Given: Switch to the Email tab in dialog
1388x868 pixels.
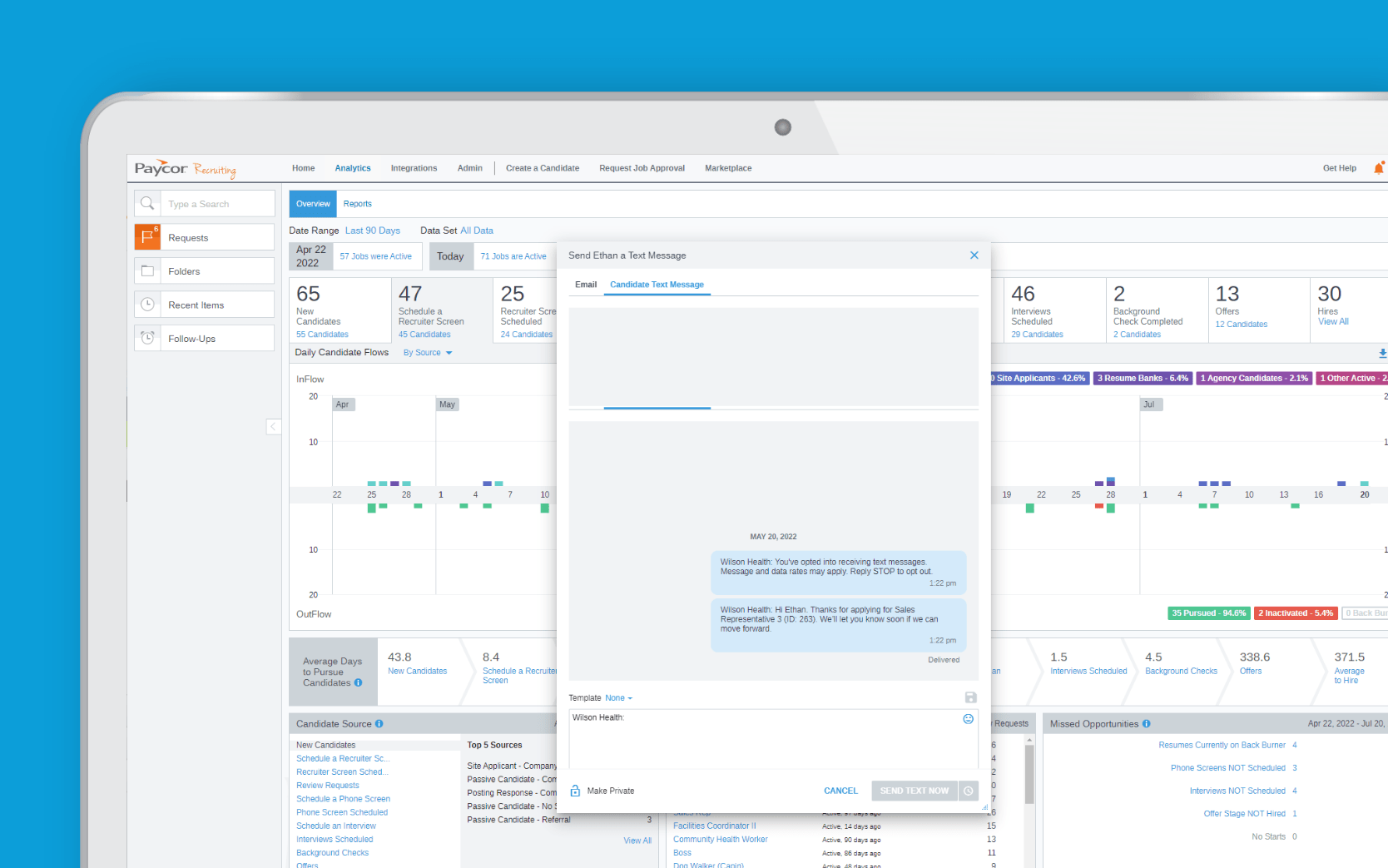Looking at the screenshot, I should click(586, 285).
